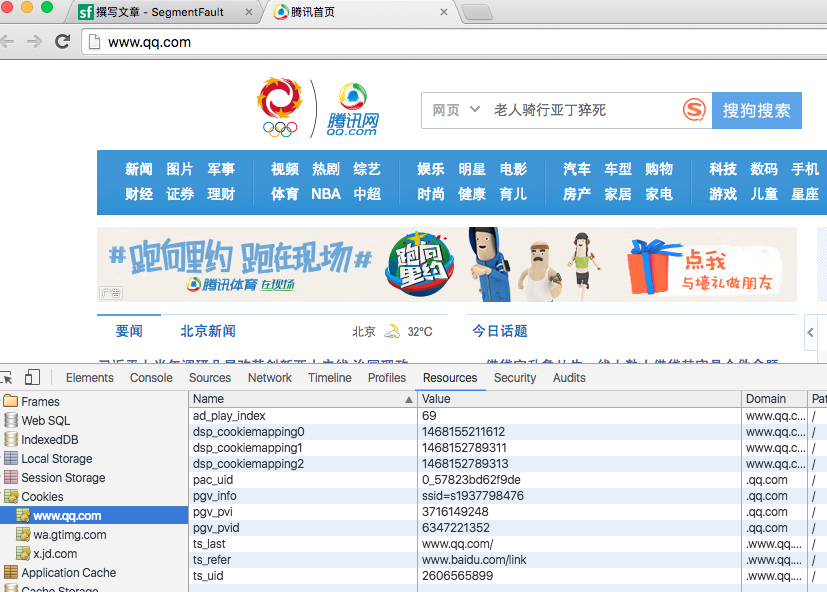Click the 点我 与壕礼做朋友 gift promo

(704, 268)
